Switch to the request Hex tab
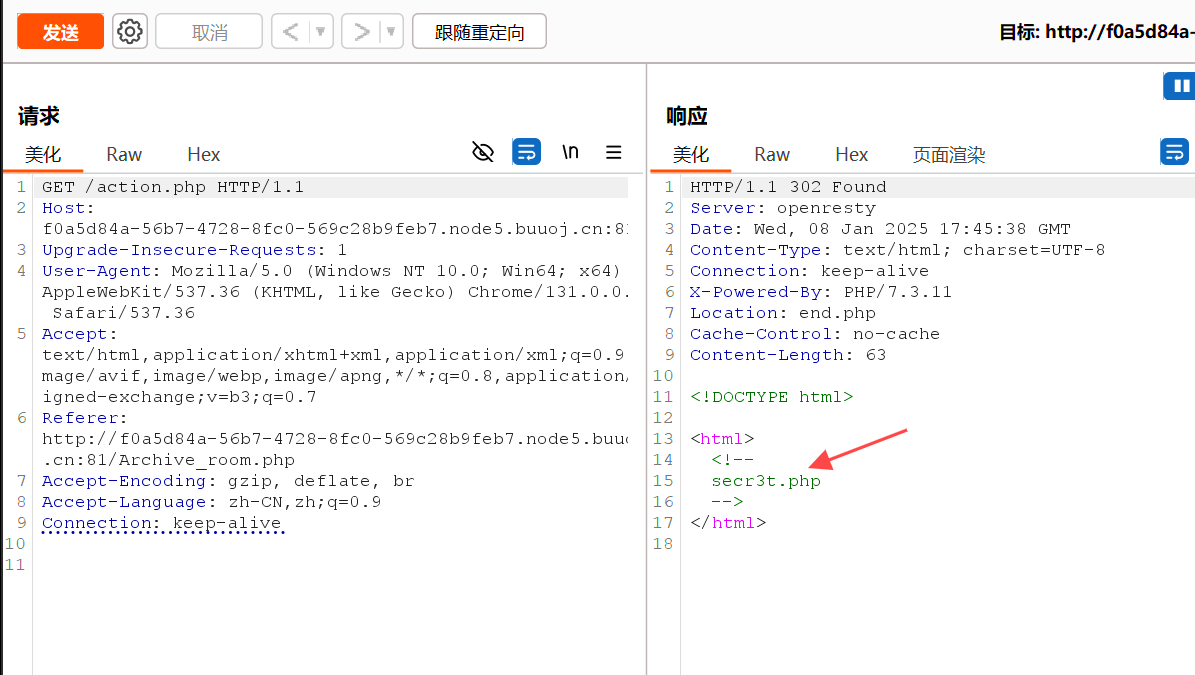The height and width of the screenshot is (675, 1195). pyautogui.click(x=203, y=154)
